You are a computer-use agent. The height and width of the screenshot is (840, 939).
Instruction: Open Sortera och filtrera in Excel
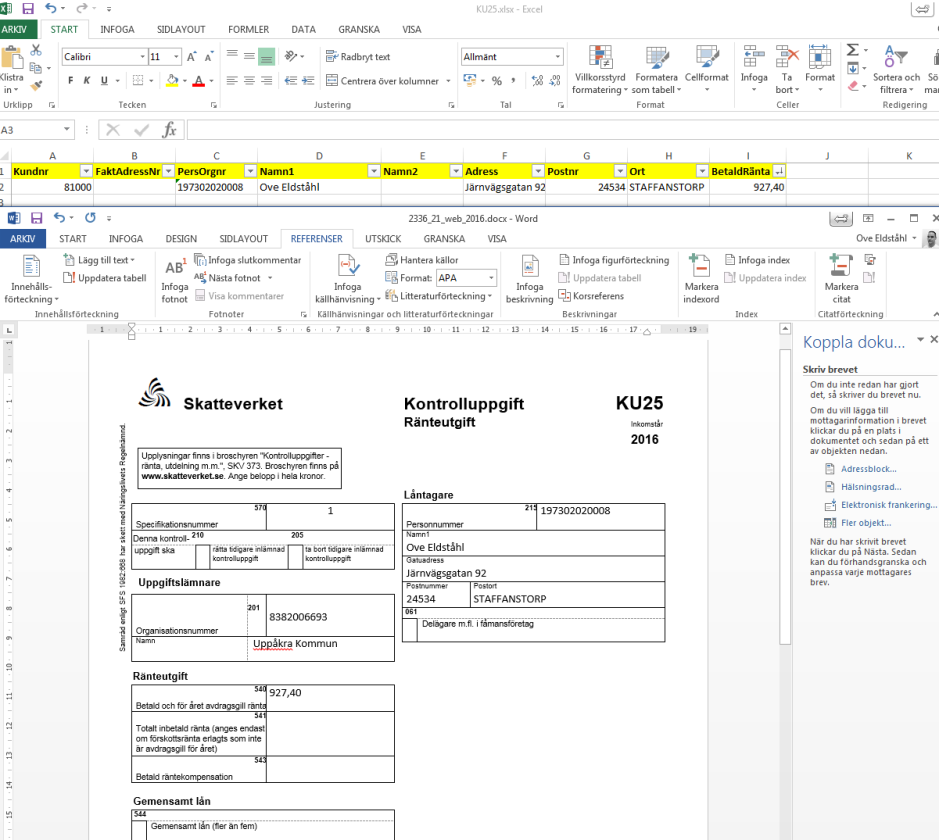(x=896, y=69)
